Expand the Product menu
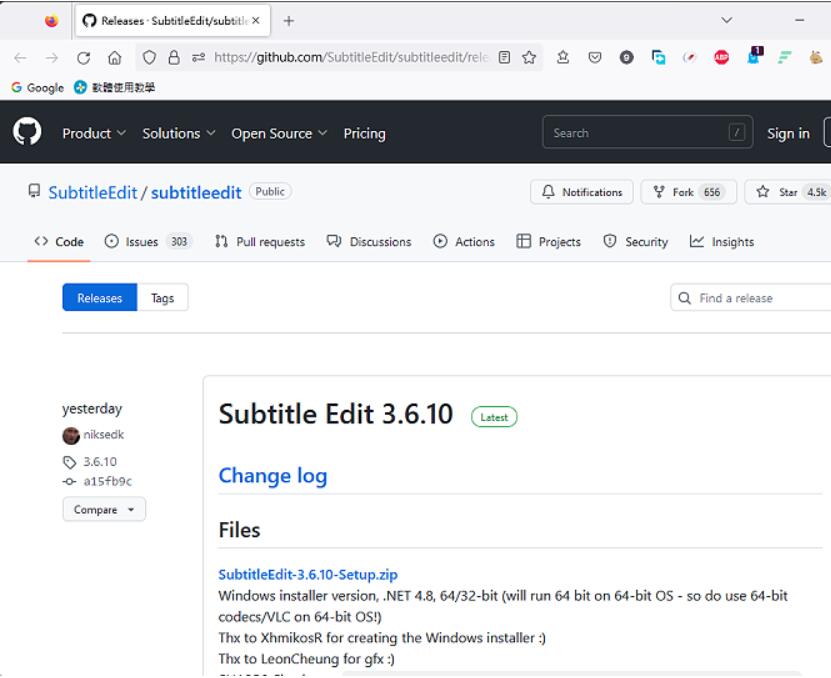The height and width of the screenshot is (678, 831). point(94,133)
